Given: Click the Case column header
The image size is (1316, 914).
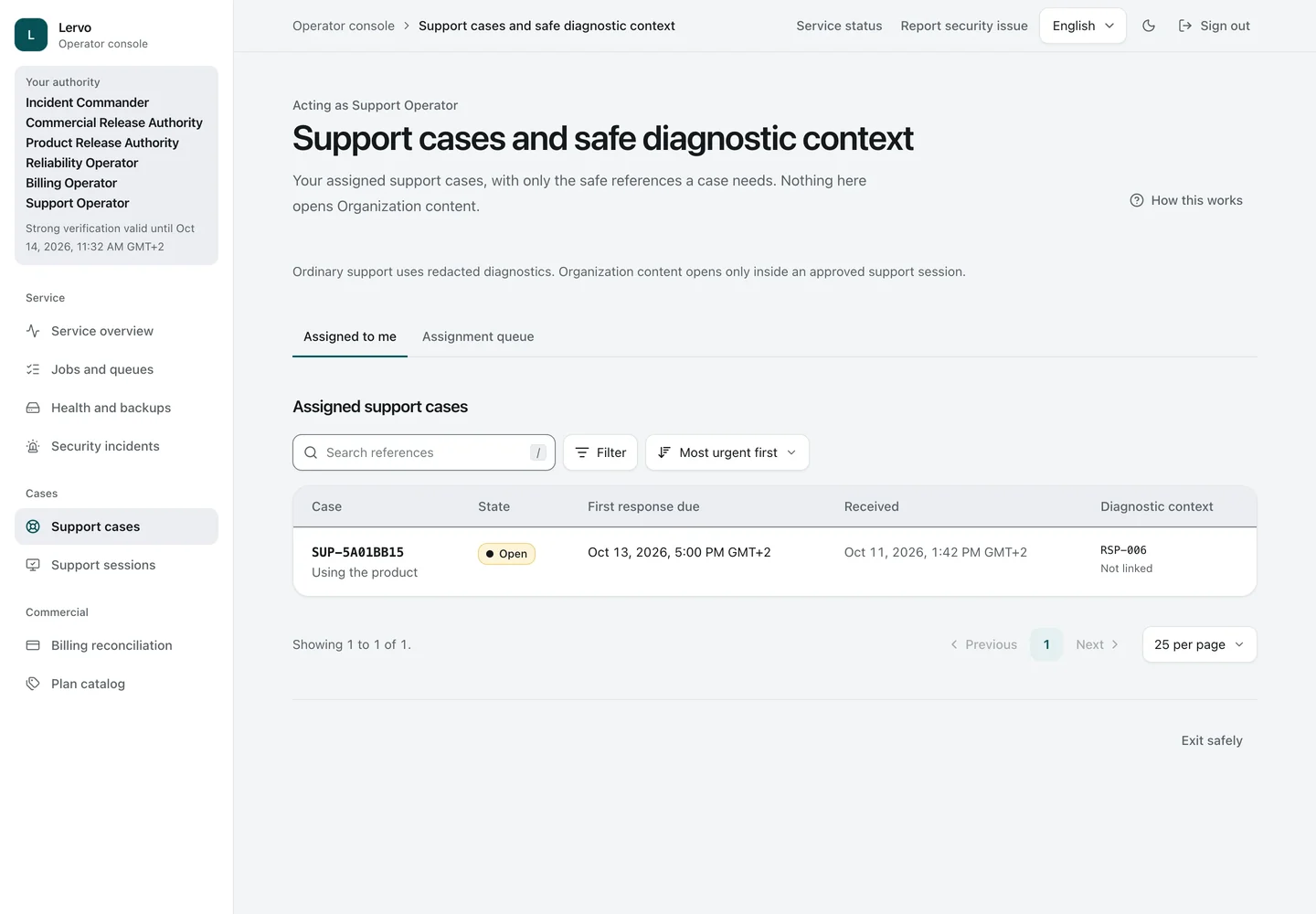Looking at the screenshot, I should tap(326, 506).
